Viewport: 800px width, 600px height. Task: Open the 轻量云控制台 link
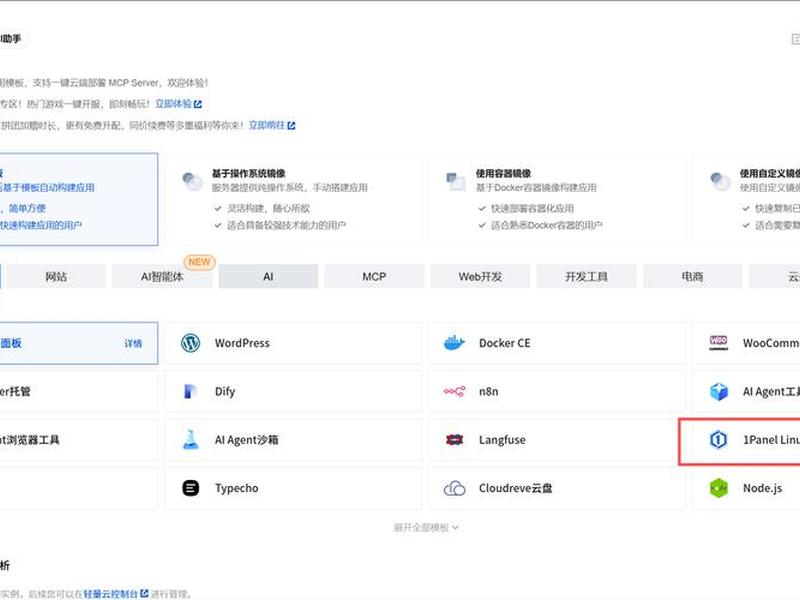(111, 593)
